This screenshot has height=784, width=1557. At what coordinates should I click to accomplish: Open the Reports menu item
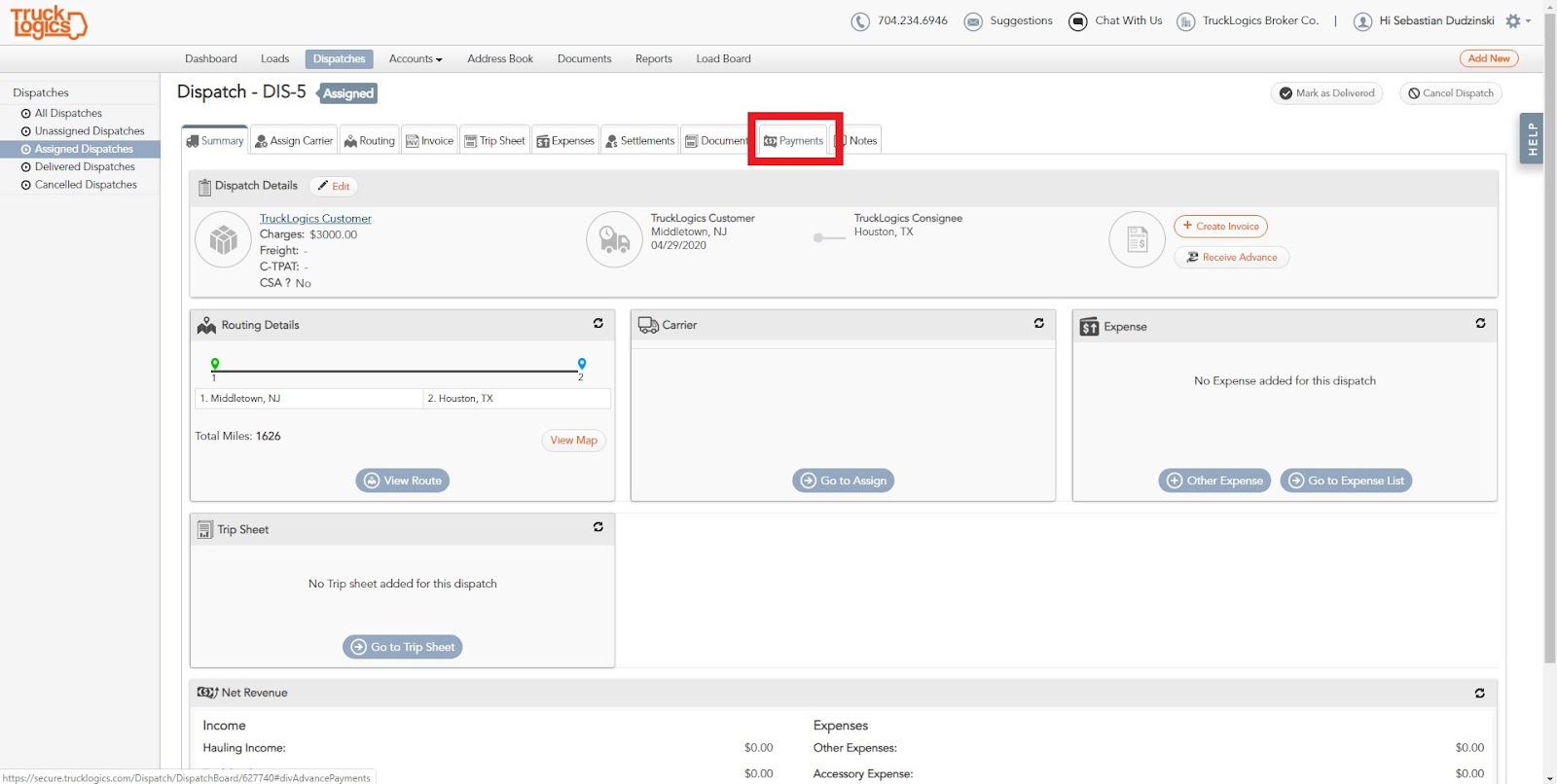654,59
